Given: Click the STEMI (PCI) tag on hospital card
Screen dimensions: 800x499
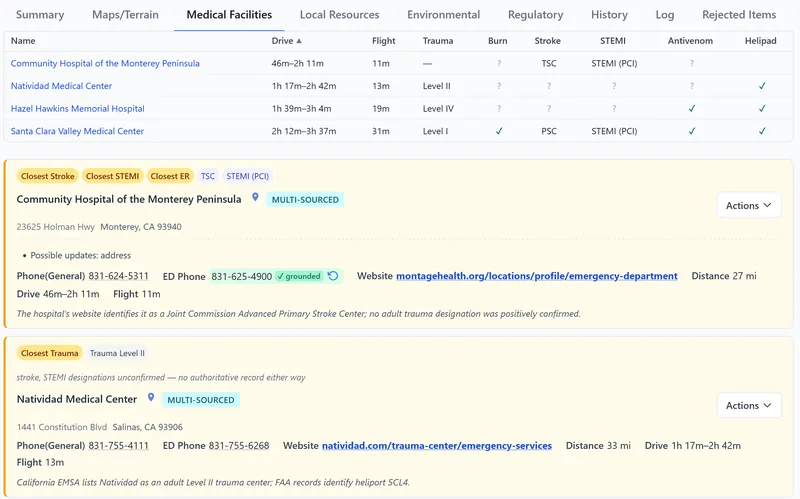Looking at the screenshot, I should 247,176.
